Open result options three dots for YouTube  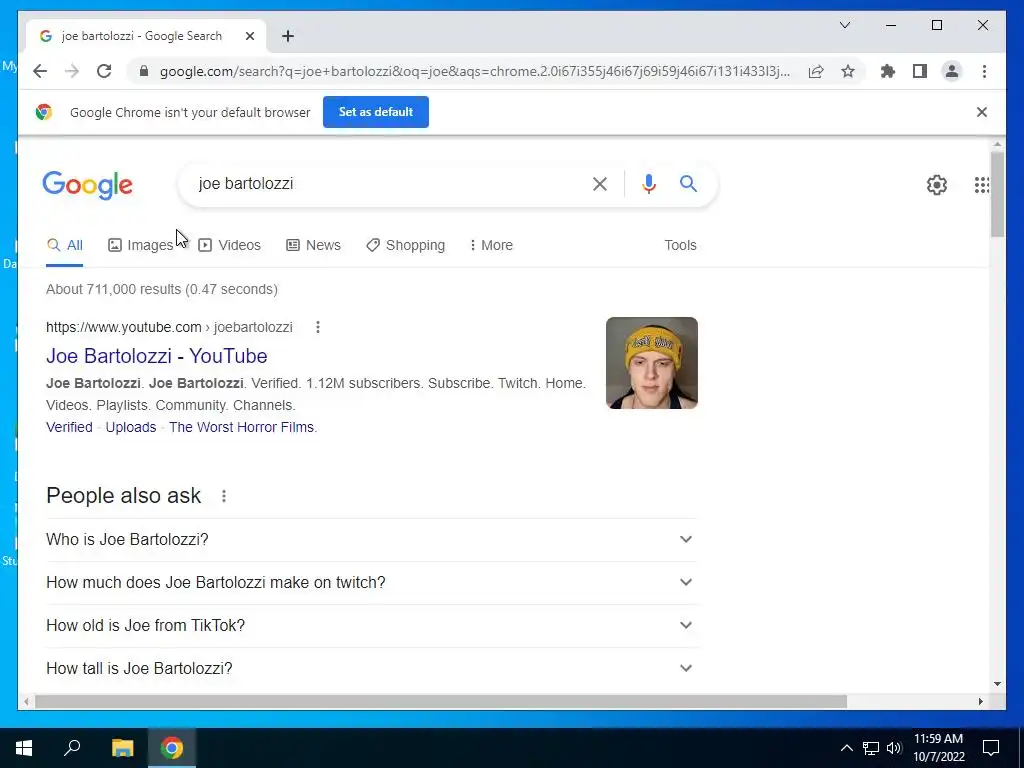317,327
